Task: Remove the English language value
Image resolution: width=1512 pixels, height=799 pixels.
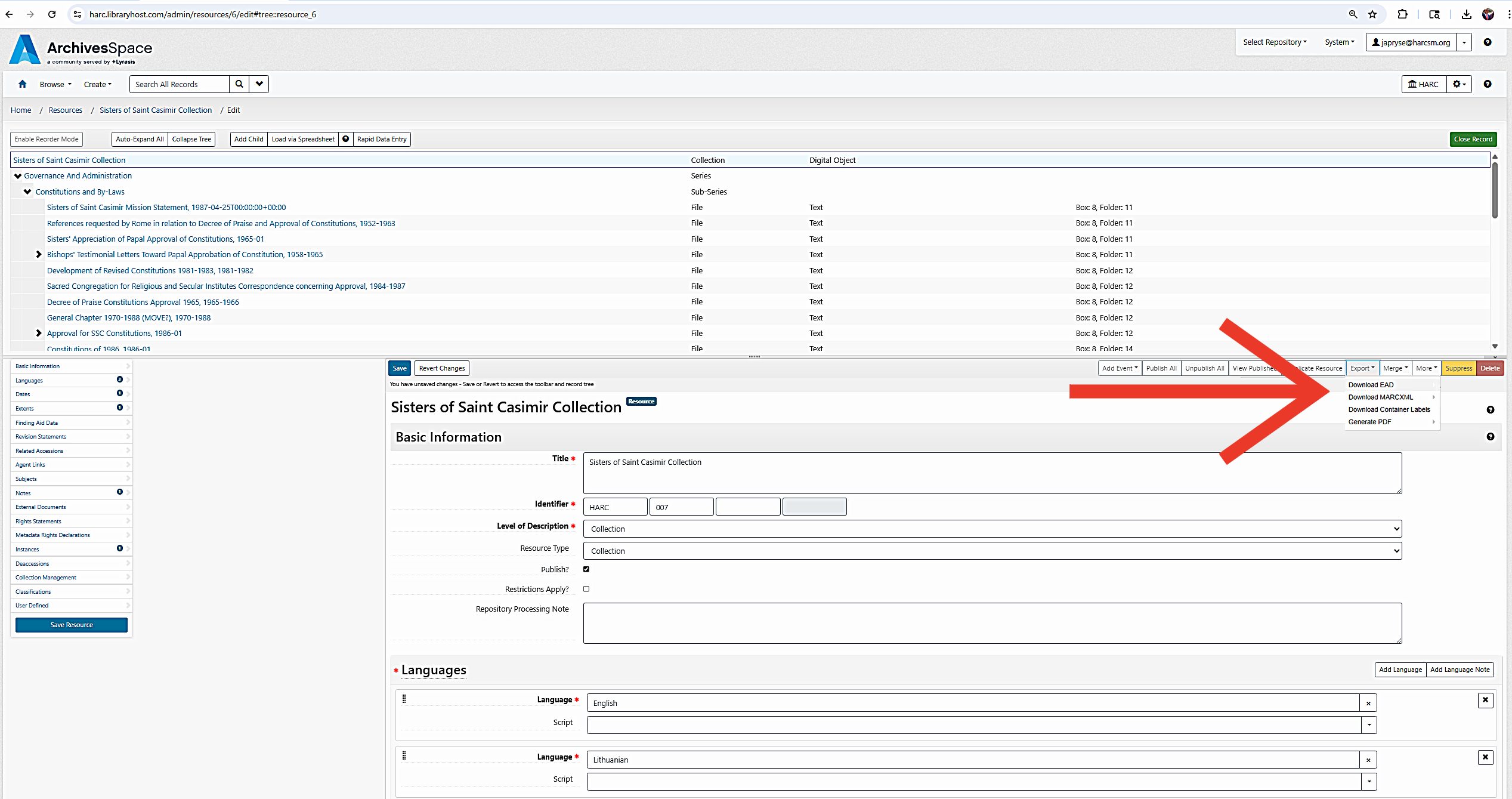Action: point(1368,703)
